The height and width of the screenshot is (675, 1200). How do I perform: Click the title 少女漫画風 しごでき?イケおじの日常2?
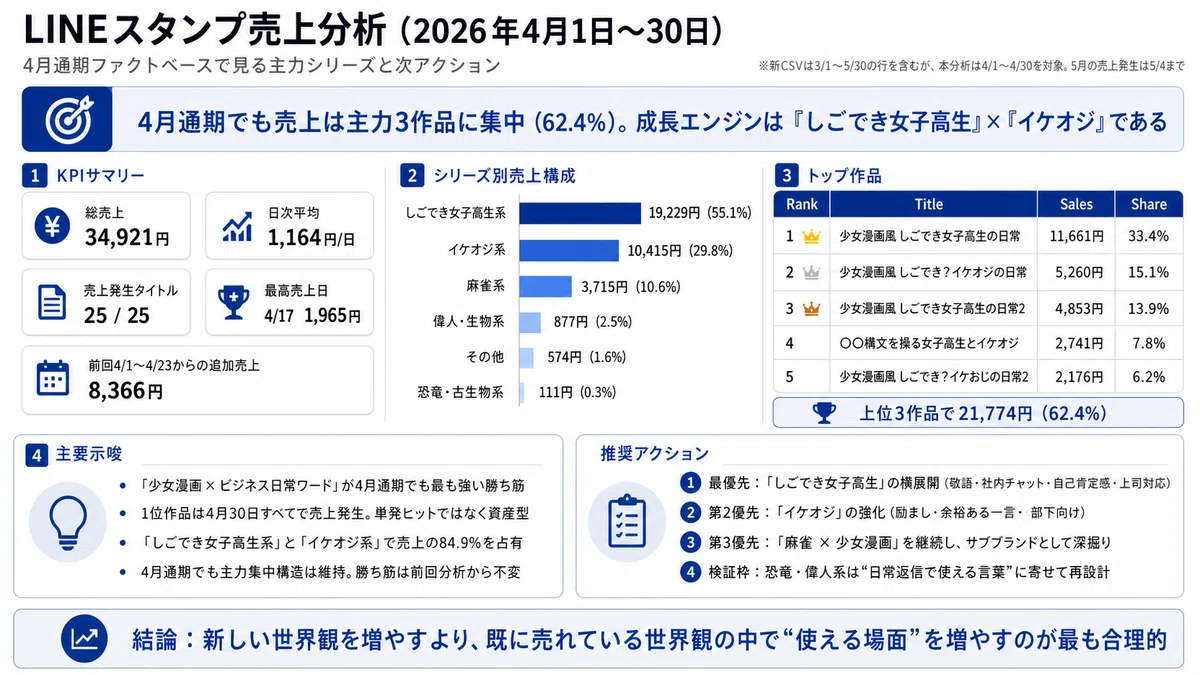pyautogui.click(x=933, y=377)
